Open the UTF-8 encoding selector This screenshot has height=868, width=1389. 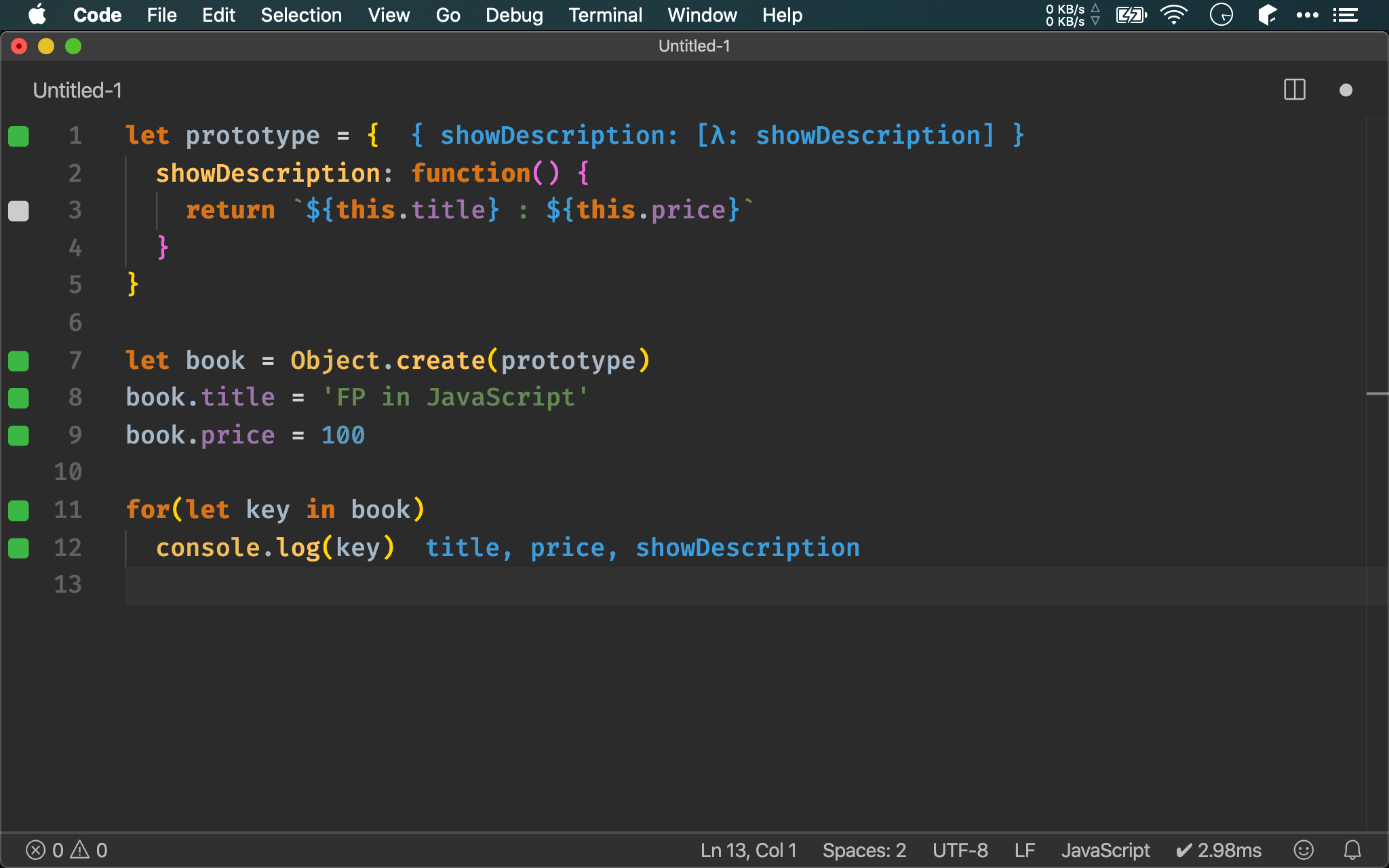[960, 850]
